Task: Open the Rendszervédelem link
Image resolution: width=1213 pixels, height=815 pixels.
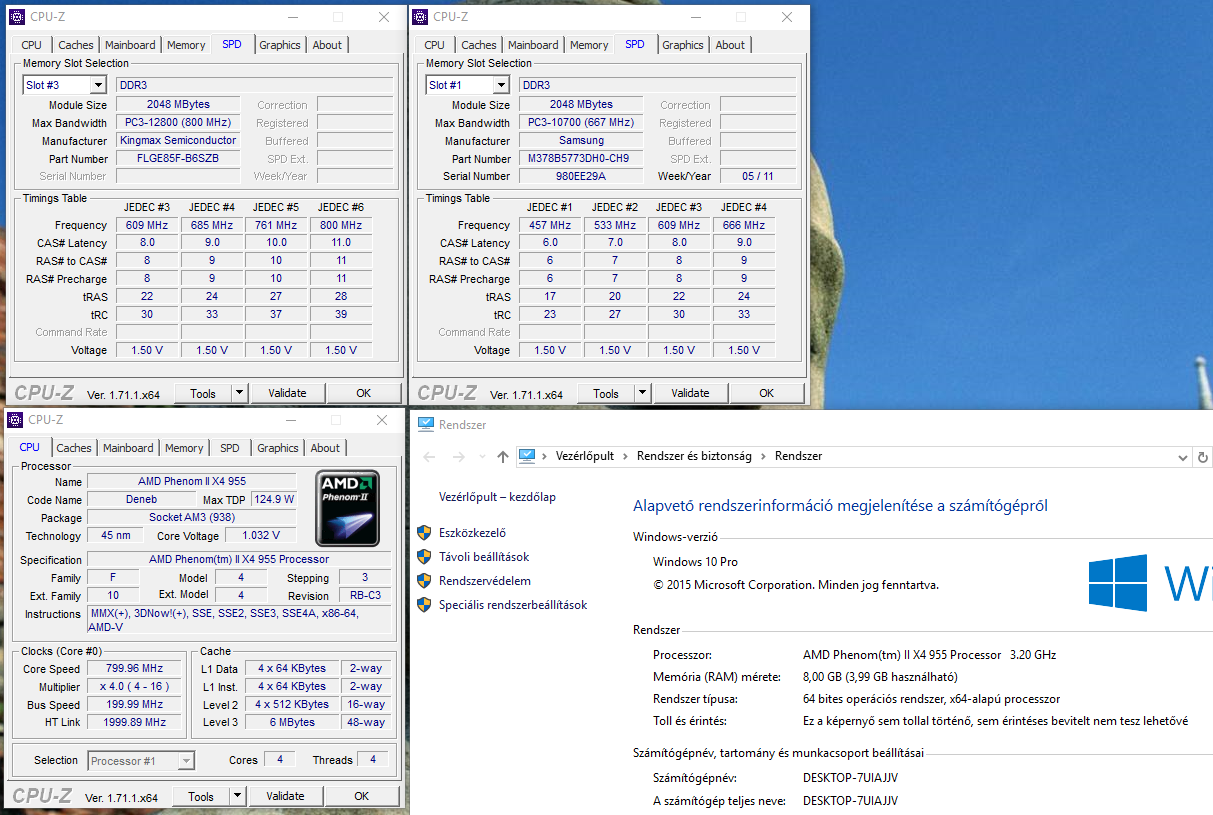Action: click(x=485, y=581)
